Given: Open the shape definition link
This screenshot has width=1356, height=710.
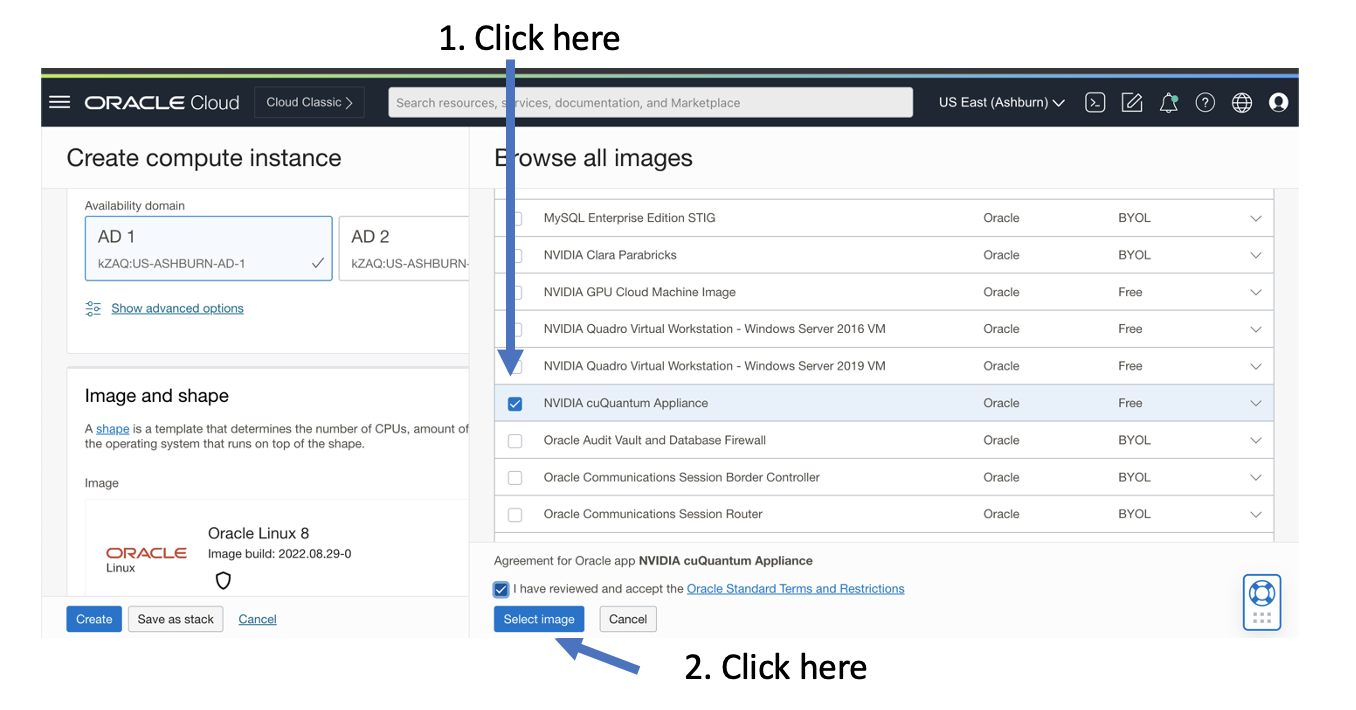Looking at the screenshot, I should pyautogui.click(x=113, y=429).
